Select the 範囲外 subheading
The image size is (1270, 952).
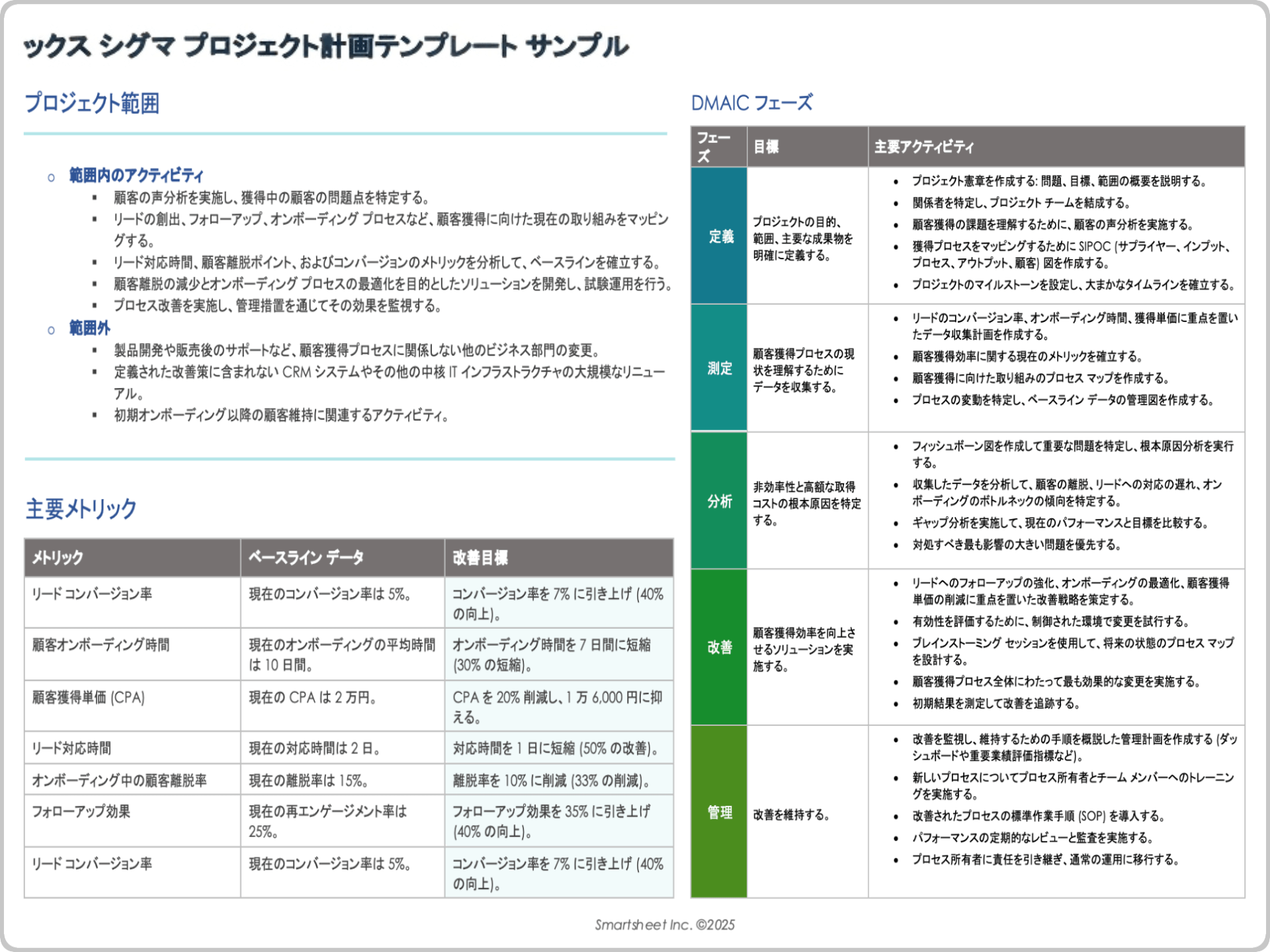pyautogui.click(x=89, y=328)
